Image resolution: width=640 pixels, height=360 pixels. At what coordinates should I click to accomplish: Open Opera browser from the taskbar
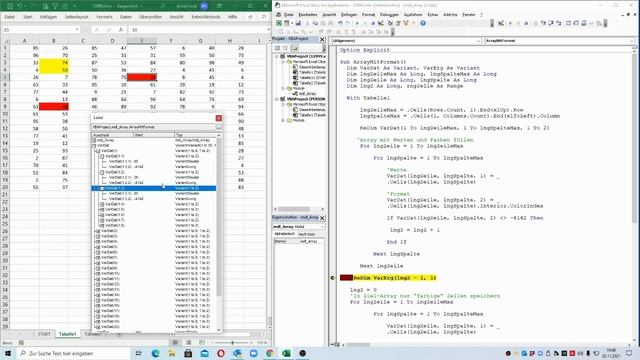click(221, 353)
